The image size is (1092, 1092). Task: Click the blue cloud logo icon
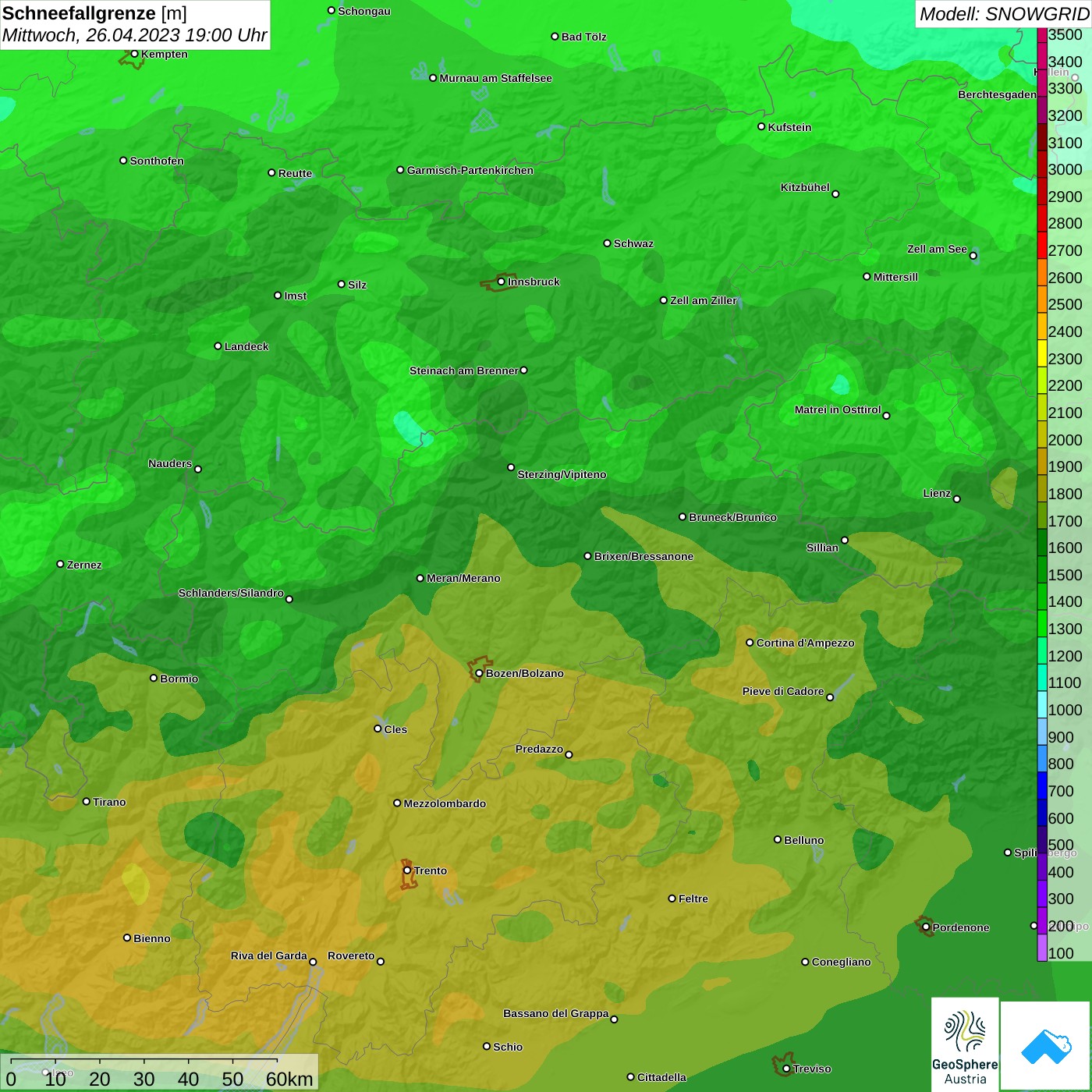[1046, 1046]
